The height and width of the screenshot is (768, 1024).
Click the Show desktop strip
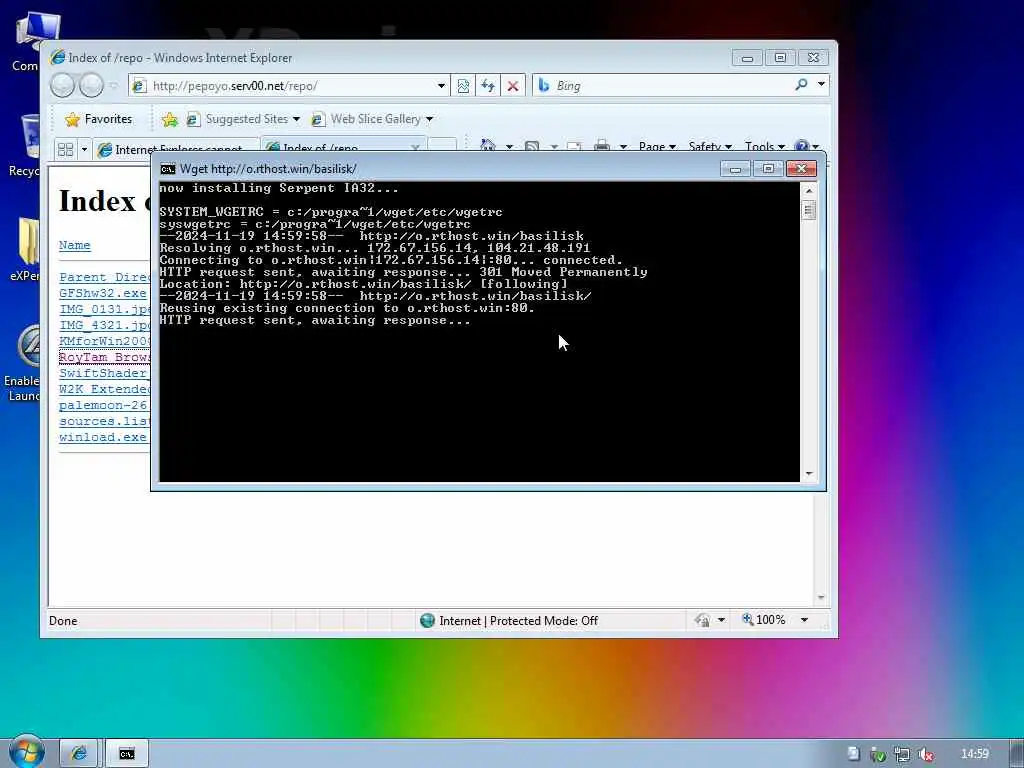click(x=1017, y=754)
